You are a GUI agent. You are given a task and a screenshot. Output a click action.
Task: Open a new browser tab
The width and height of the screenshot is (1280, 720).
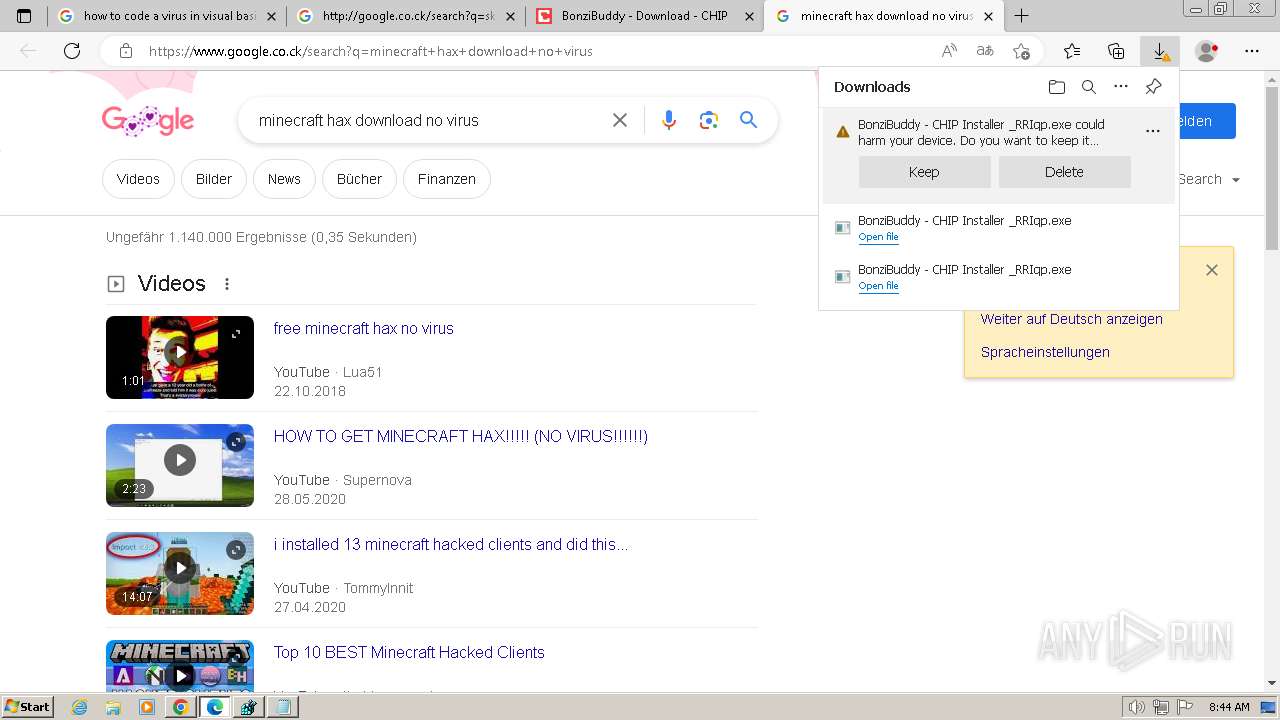point(1021,16)
